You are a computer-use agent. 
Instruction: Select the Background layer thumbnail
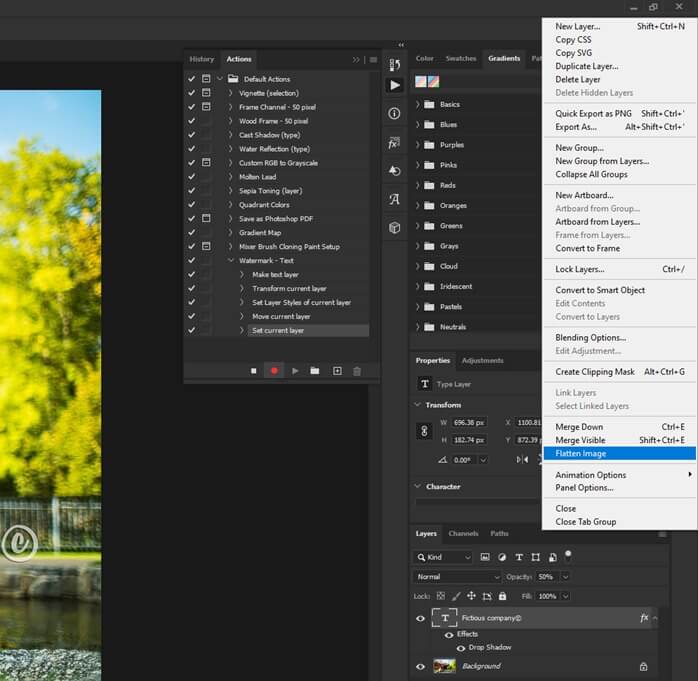[x=445, y=666]
